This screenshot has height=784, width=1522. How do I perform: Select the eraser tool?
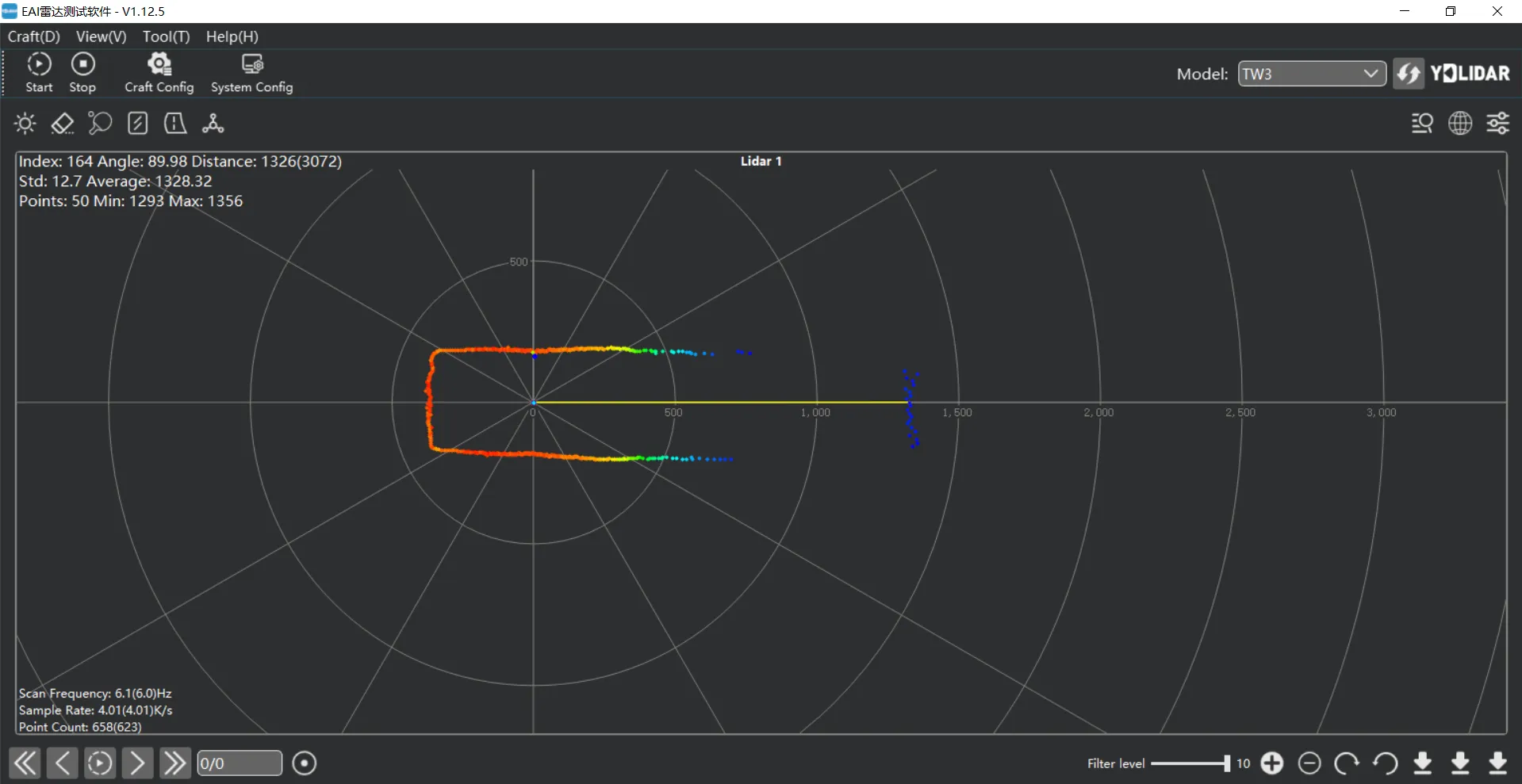[63, 123]
